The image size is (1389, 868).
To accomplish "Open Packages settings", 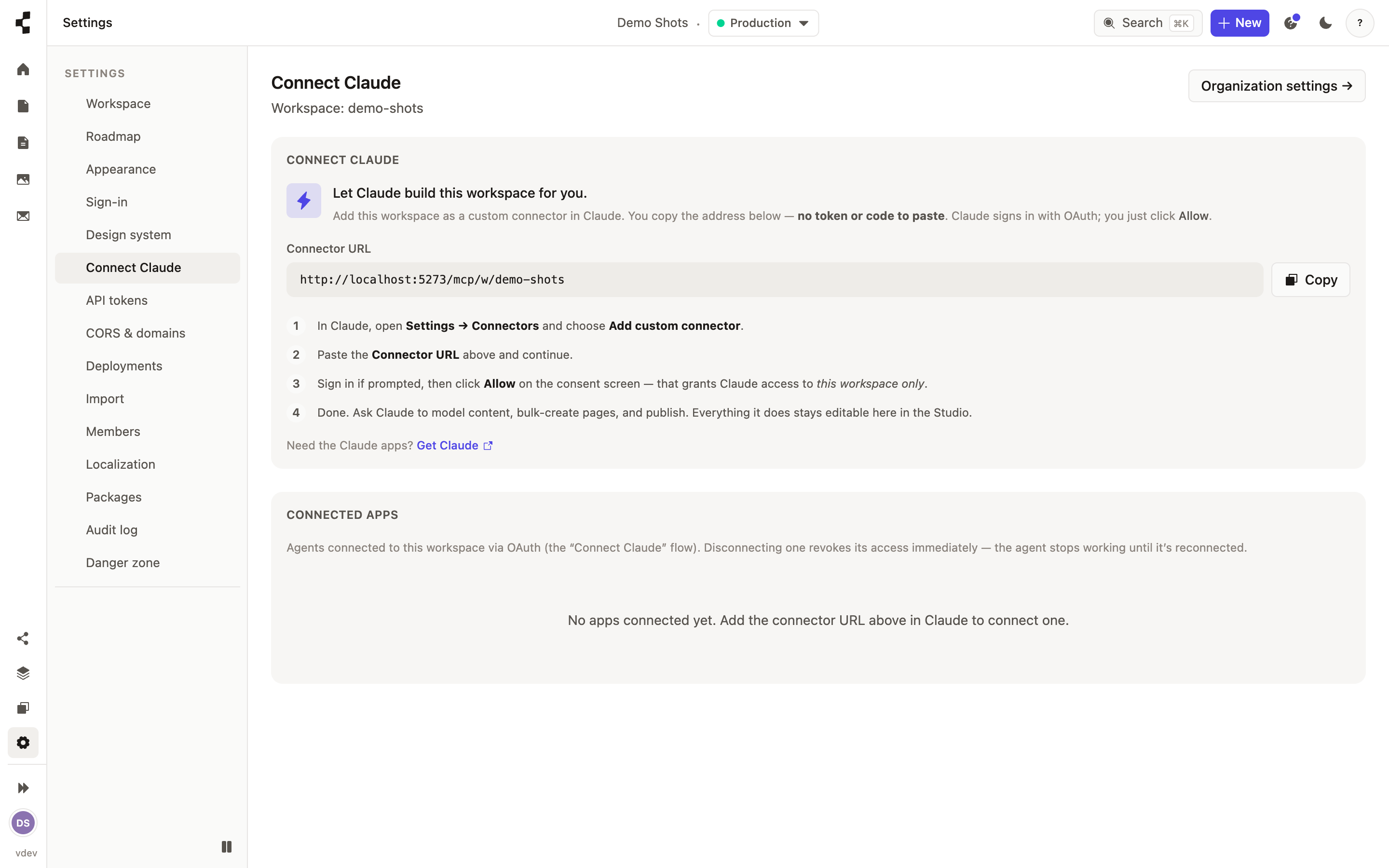I will tap(148, 497).
